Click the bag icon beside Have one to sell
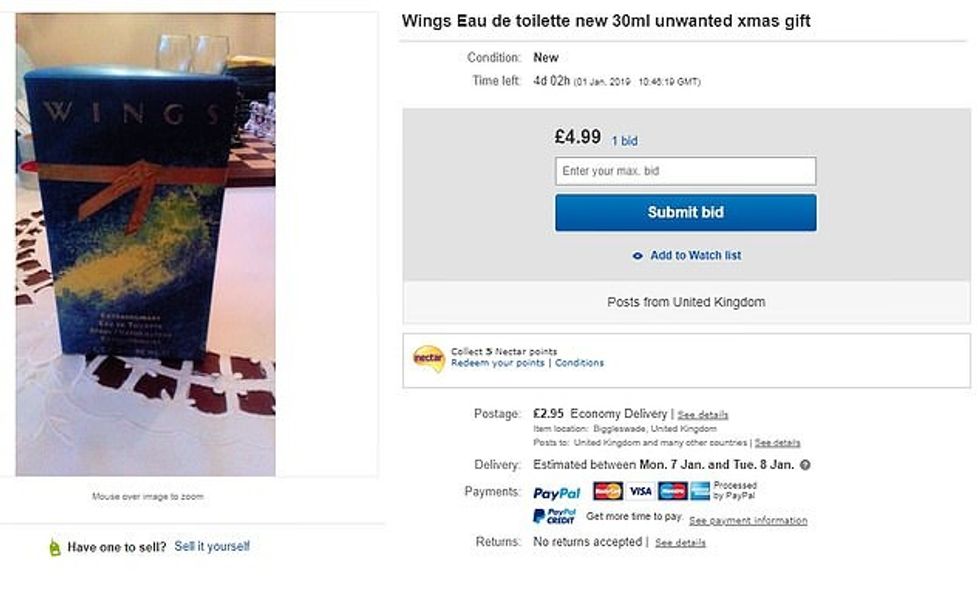The height and width of the screenshot is (594, 980). tap(55, 547)
